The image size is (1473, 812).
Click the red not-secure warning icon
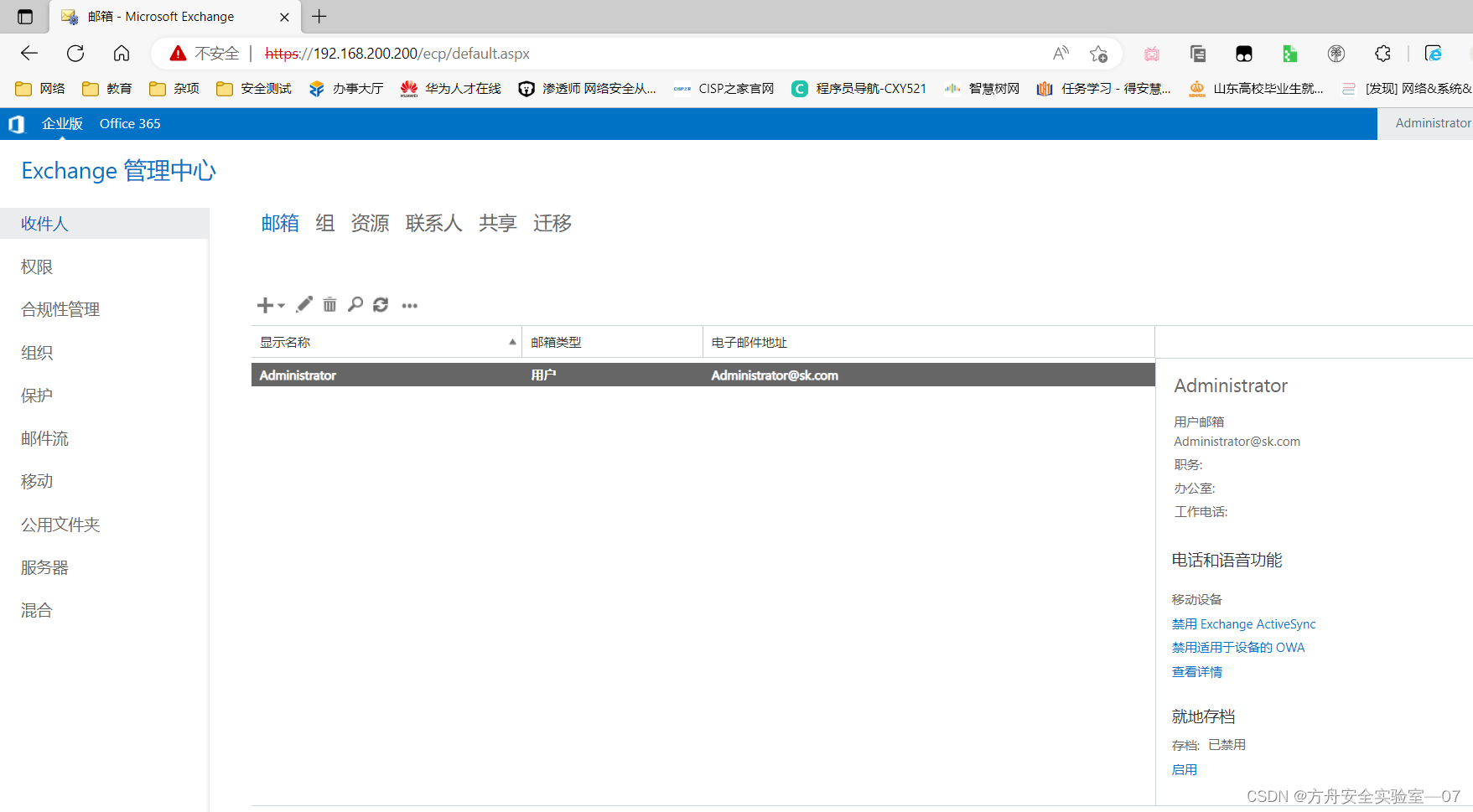[178, 54]
